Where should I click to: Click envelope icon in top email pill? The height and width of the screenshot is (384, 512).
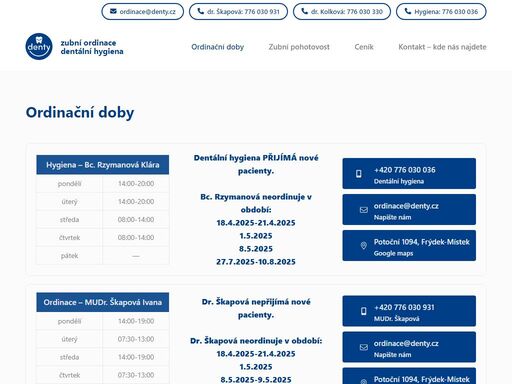[113, 11]
